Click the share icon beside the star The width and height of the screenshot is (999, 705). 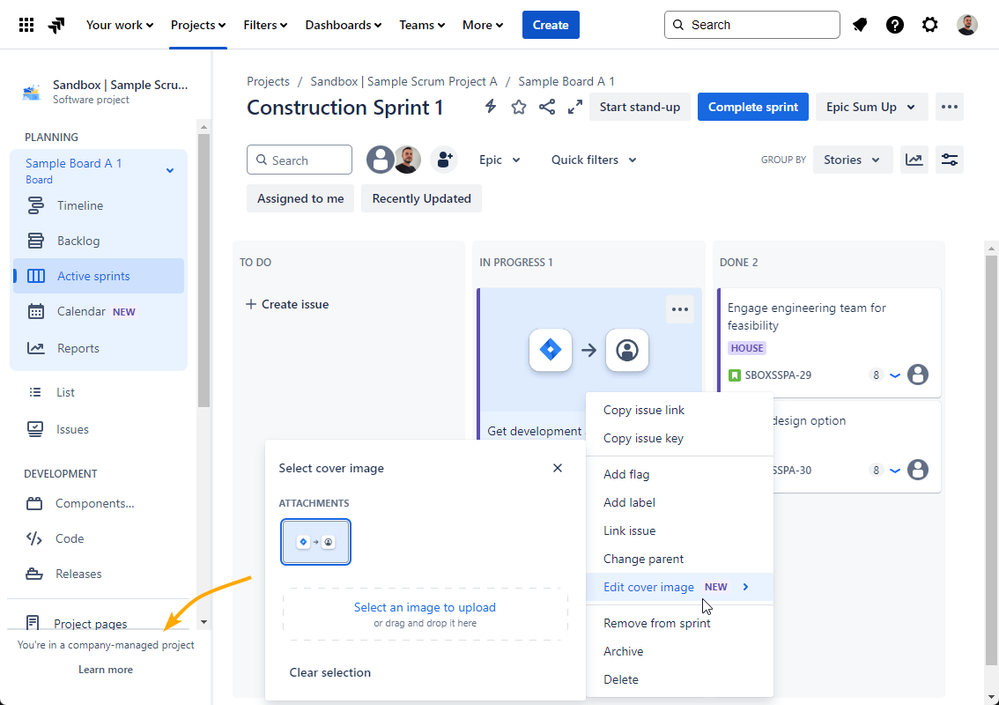tap(547, 107)
